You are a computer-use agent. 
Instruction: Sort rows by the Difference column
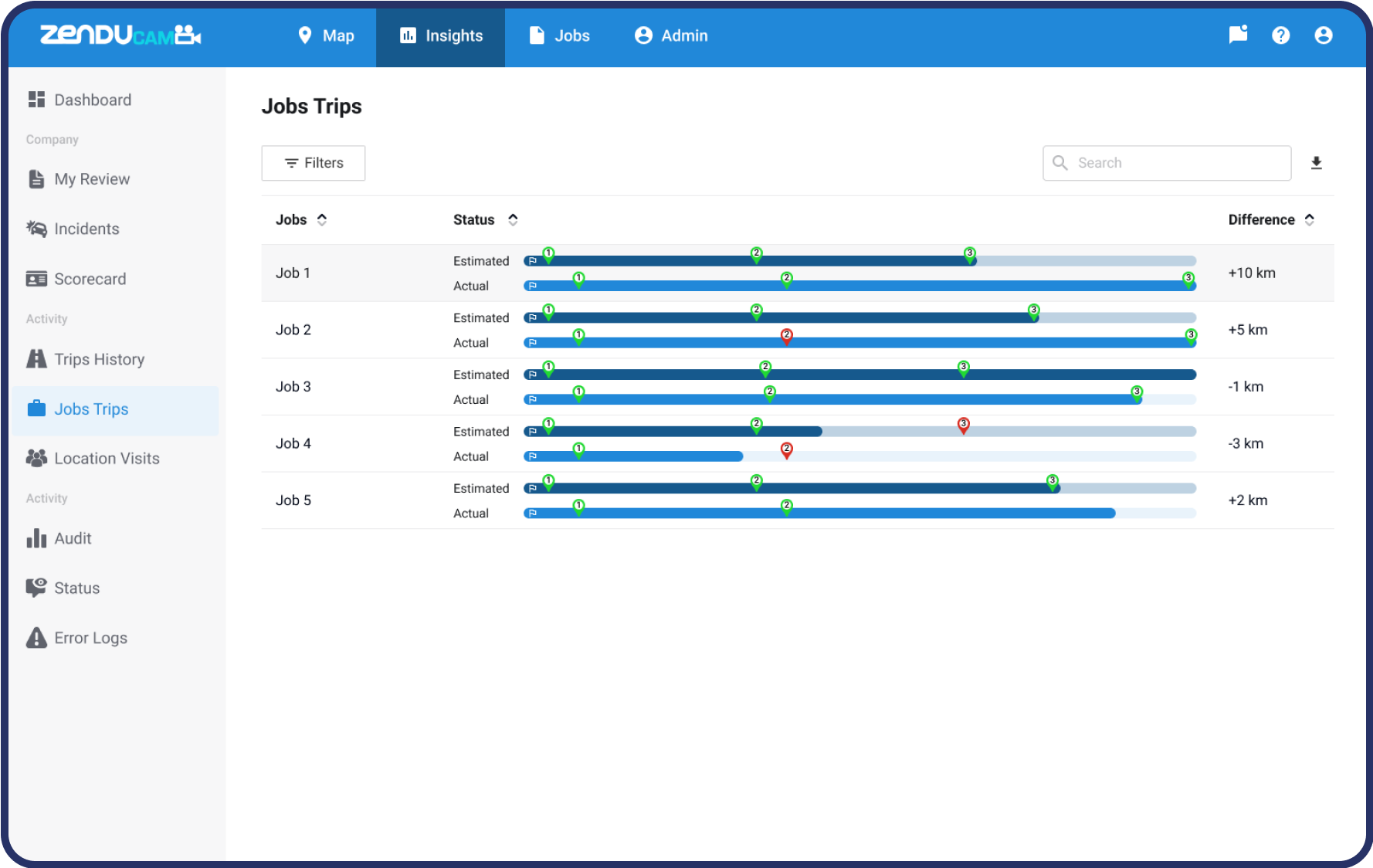(x=1310, y=219)
